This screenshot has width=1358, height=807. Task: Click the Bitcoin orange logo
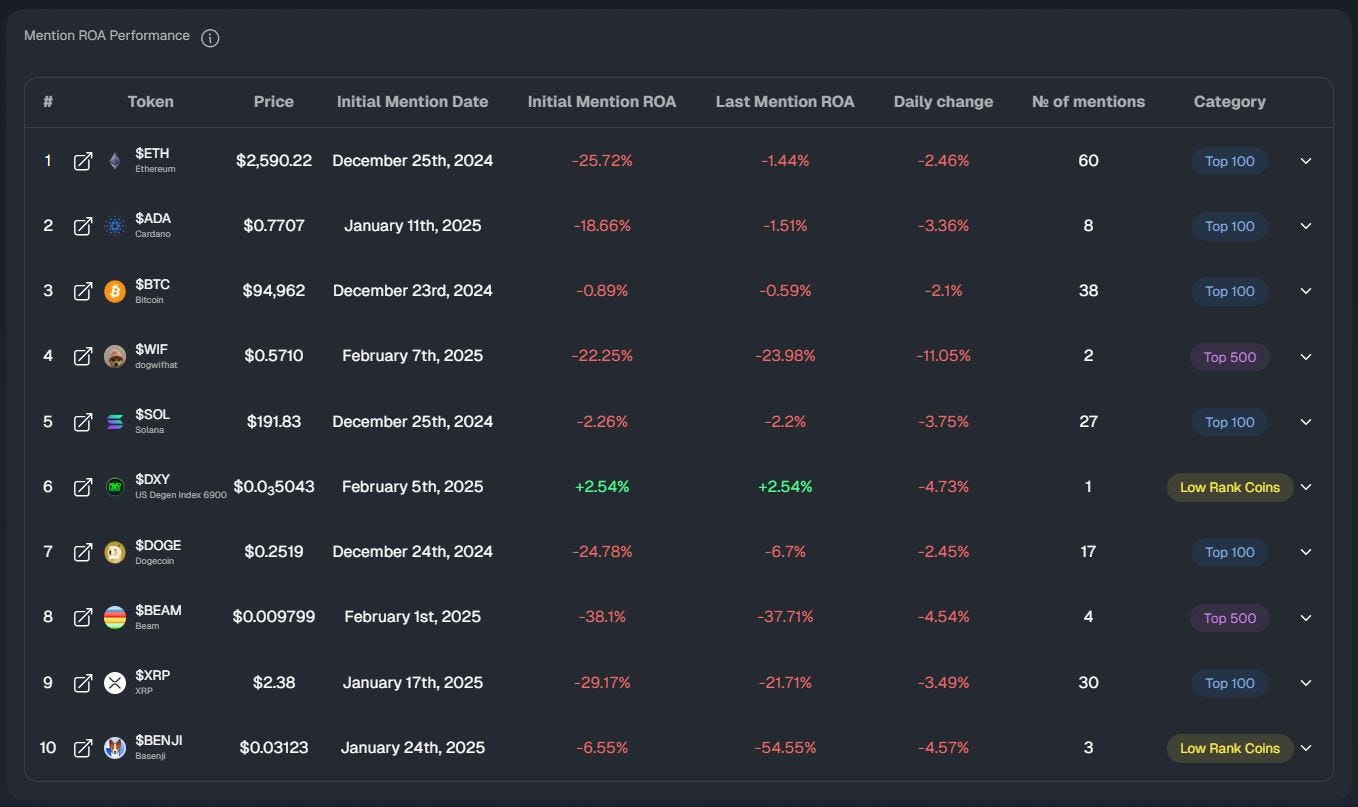point(115,291)
